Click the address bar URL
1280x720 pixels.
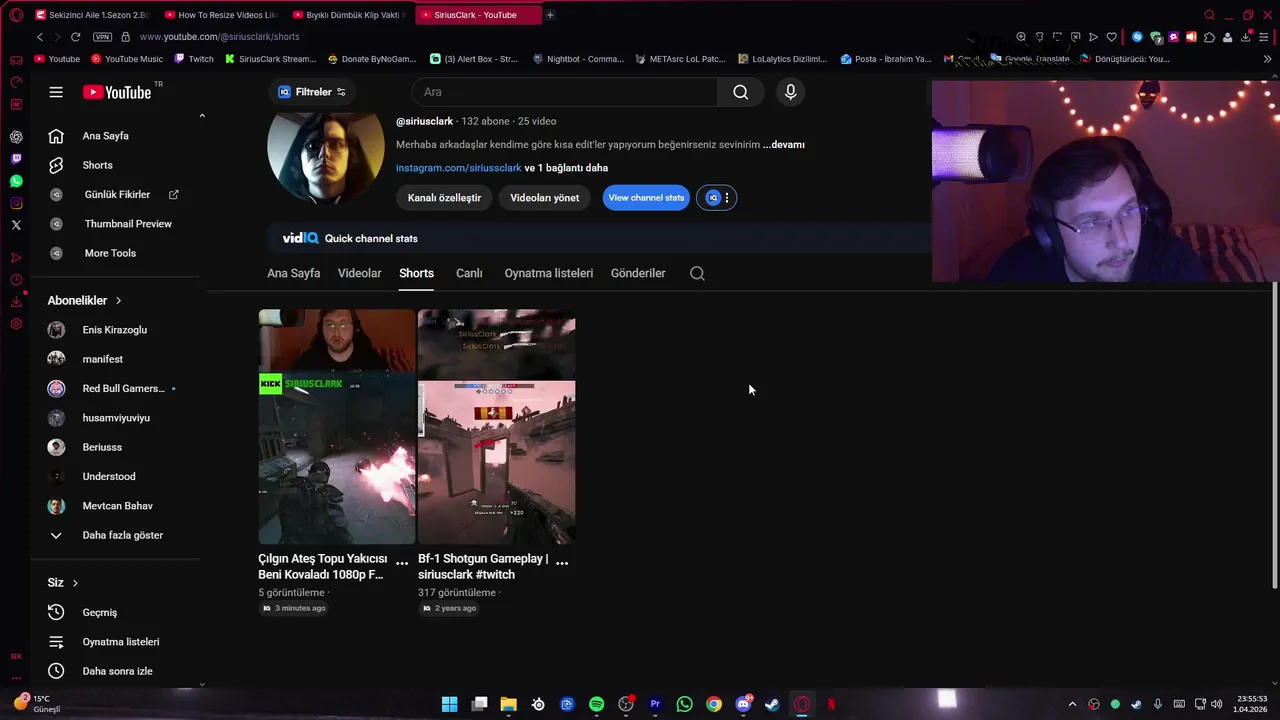220,37
